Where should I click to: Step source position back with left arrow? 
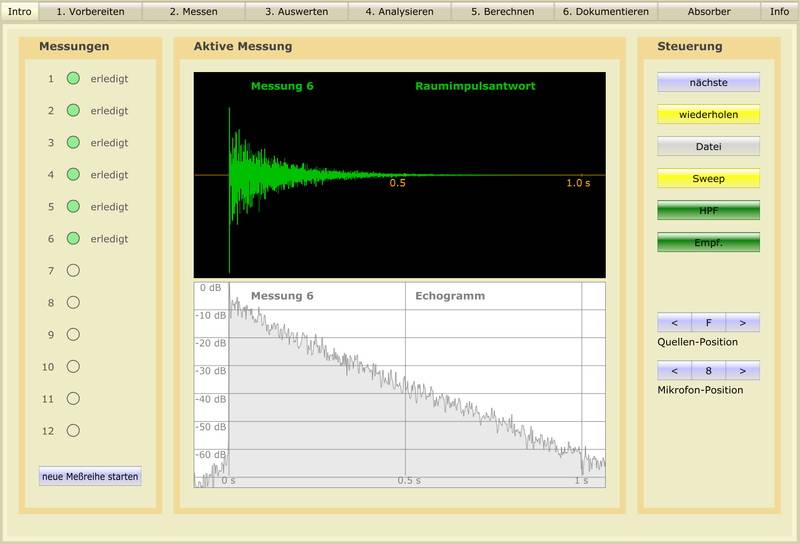(x=674, y=323)
